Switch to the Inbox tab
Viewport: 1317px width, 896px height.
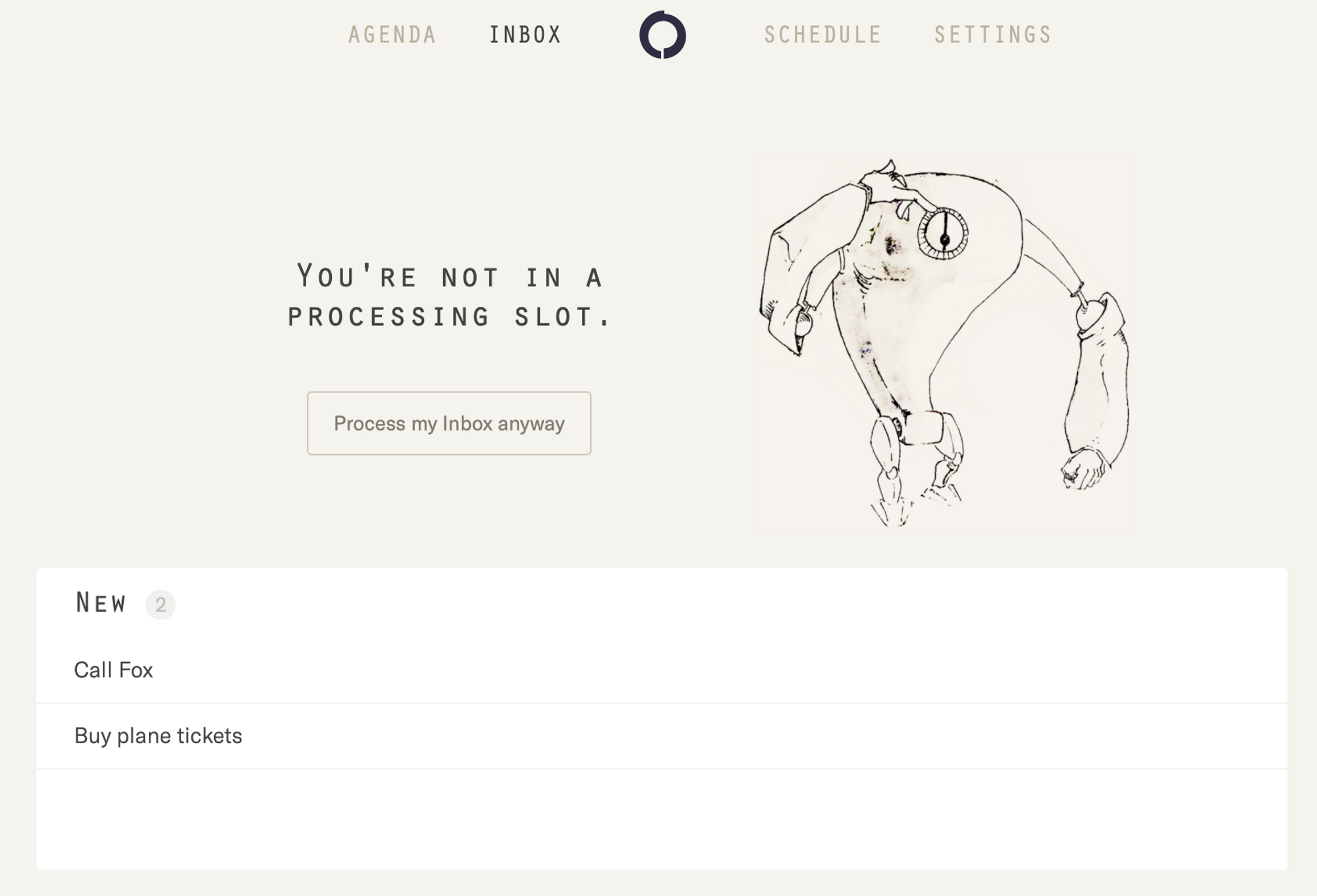pos(525,35)
